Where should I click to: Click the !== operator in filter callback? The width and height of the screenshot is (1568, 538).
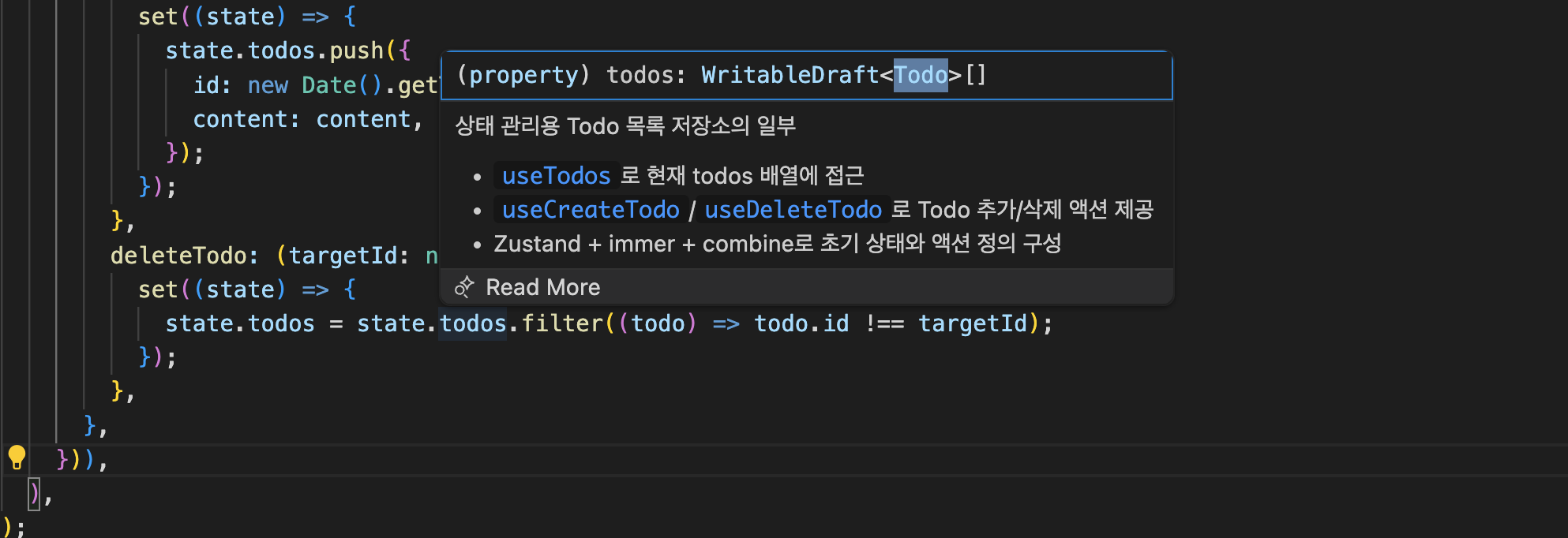point(884,323)
